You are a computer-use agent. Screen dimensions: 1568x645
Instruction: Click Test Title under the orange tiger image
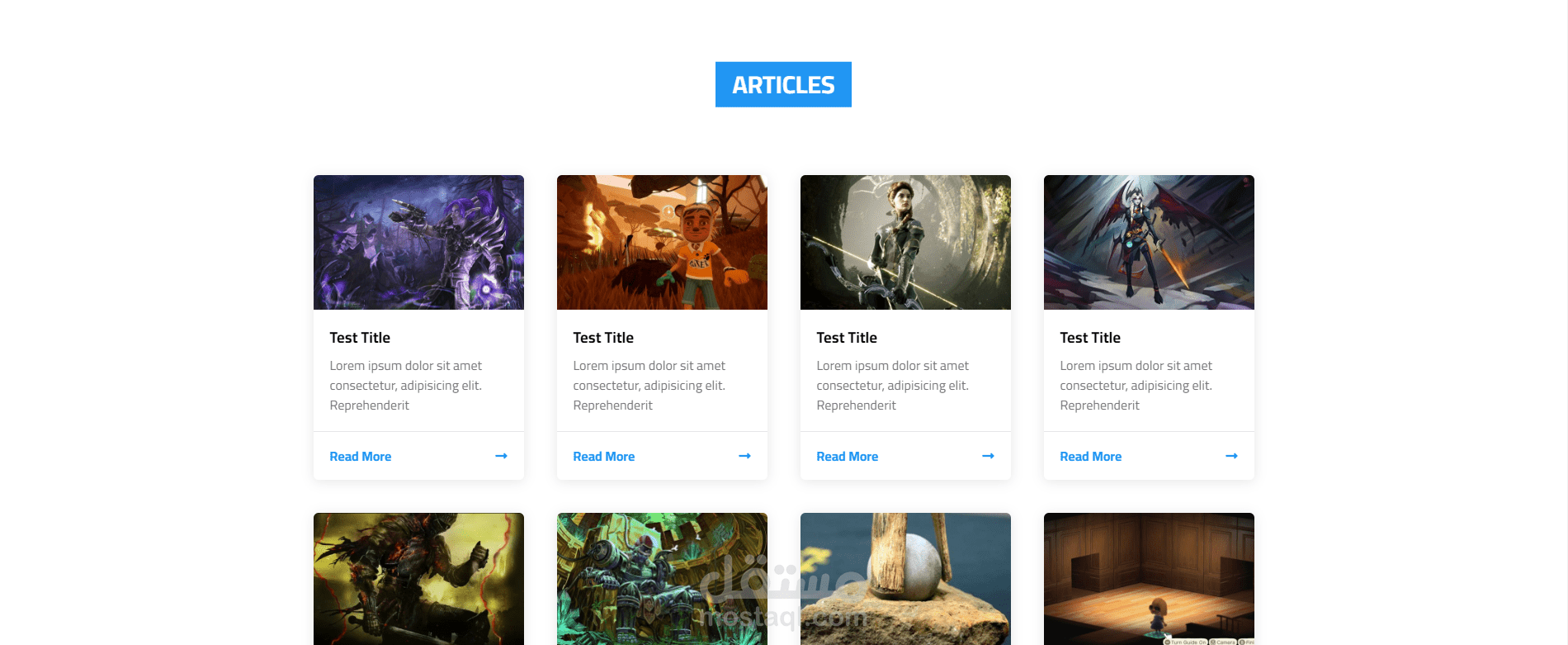click(603, 338)
